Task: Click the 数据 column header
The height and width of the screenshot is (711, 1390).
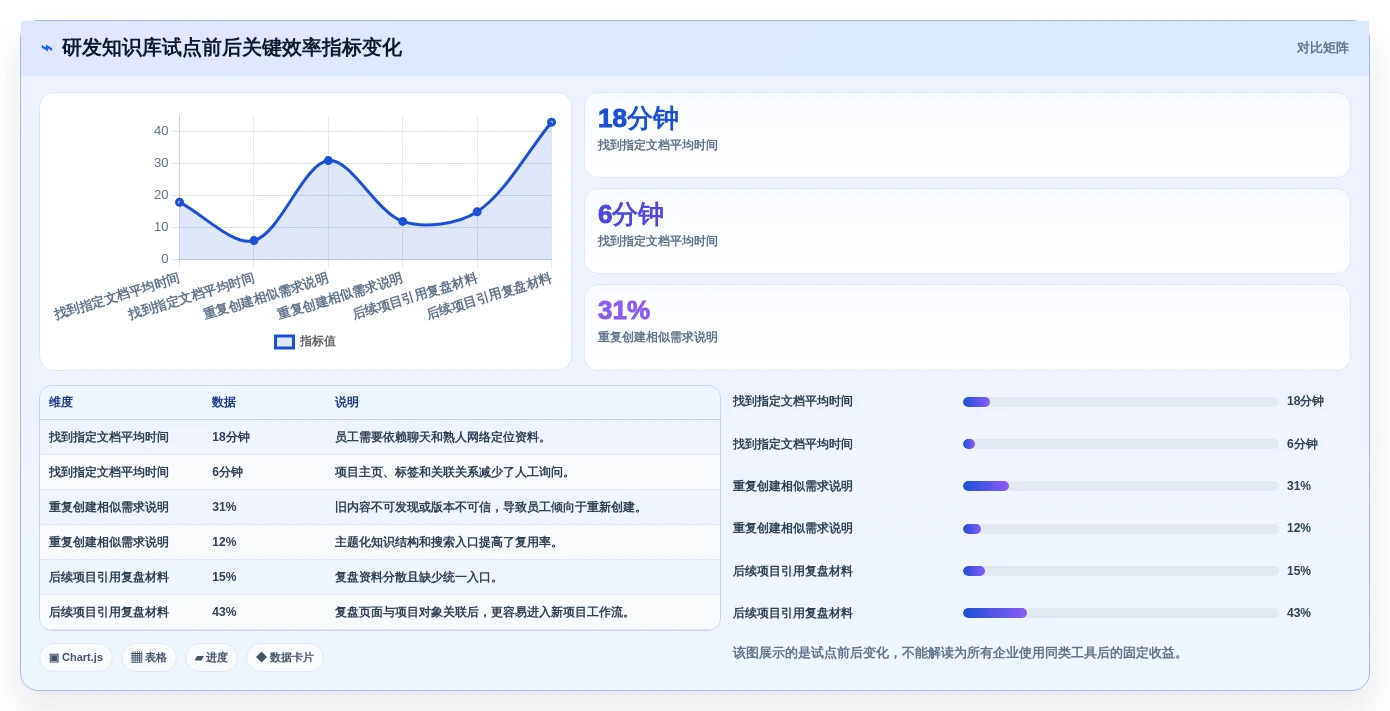Action: tap(224, 402)
